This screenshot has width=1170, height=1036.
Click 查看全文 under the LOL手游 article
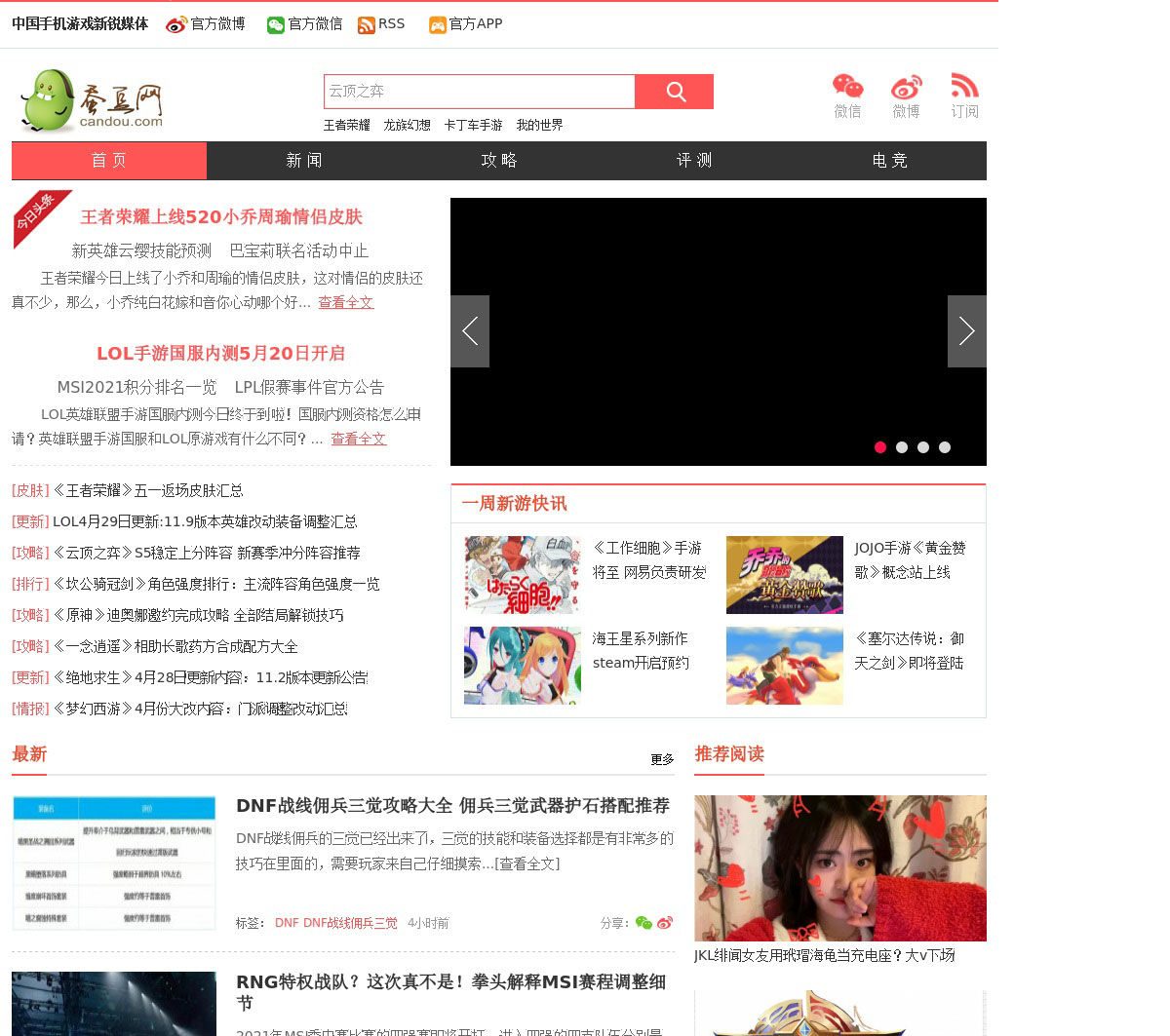(x=359, y=440)
